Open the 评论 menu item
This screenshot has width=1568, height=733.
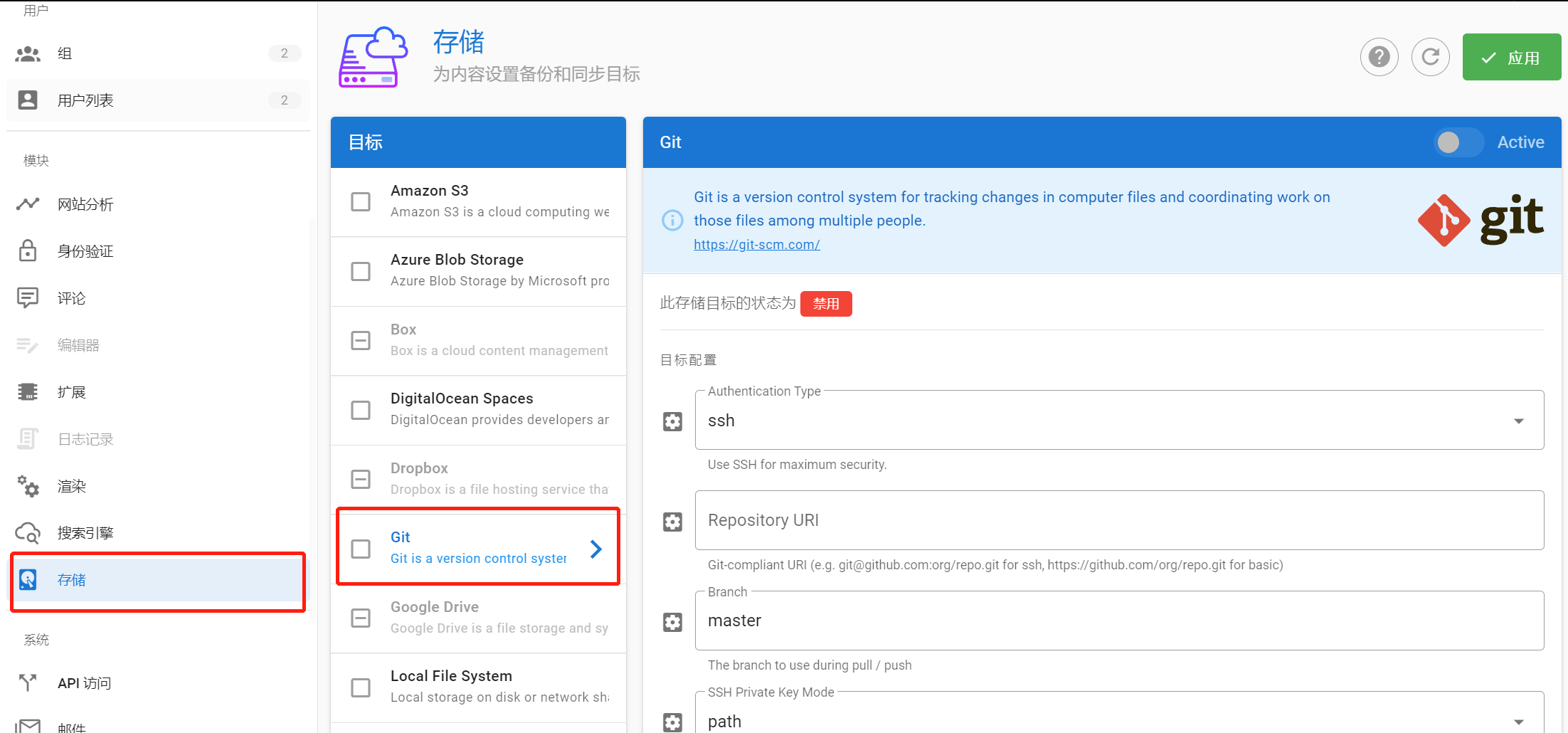pyautogui.click(x=158, y=297)
